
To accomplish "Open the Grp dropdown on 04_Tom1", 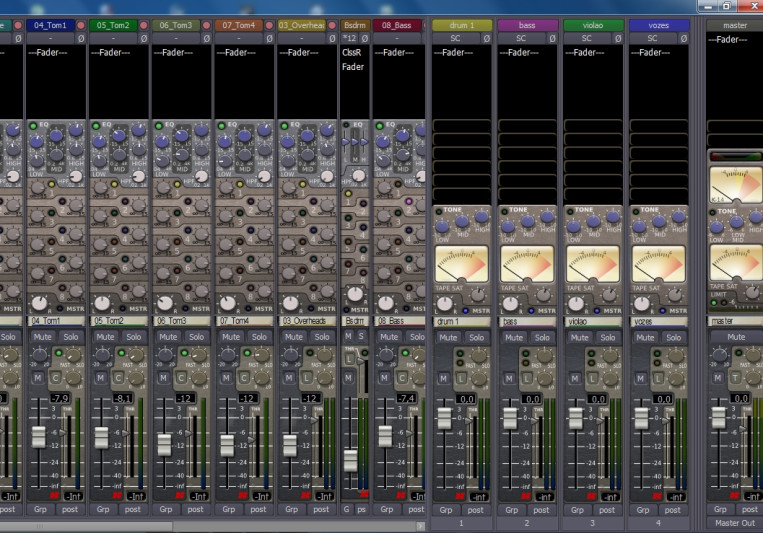I will tap(40, 509).
